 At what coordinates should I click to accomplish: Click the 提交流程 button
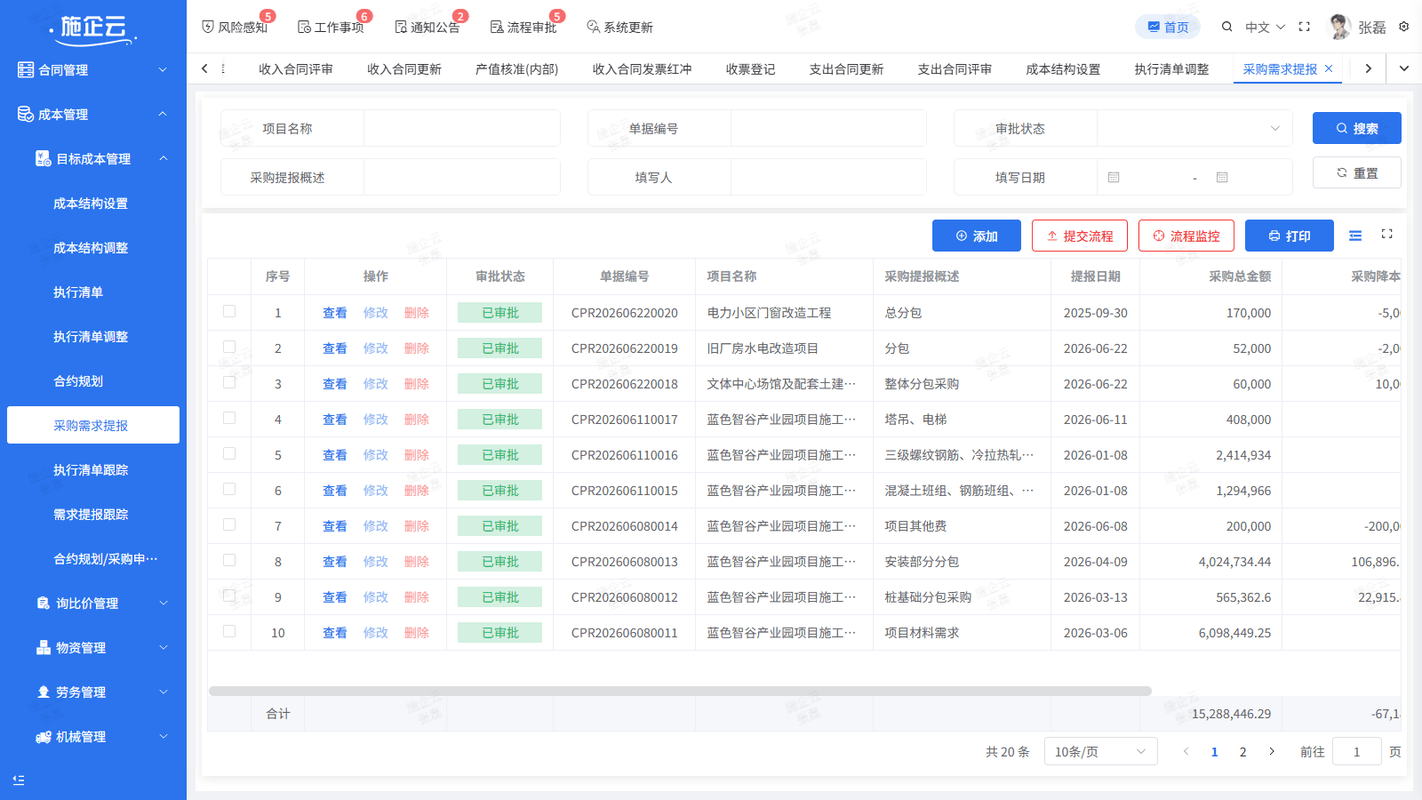(1080, 236)
